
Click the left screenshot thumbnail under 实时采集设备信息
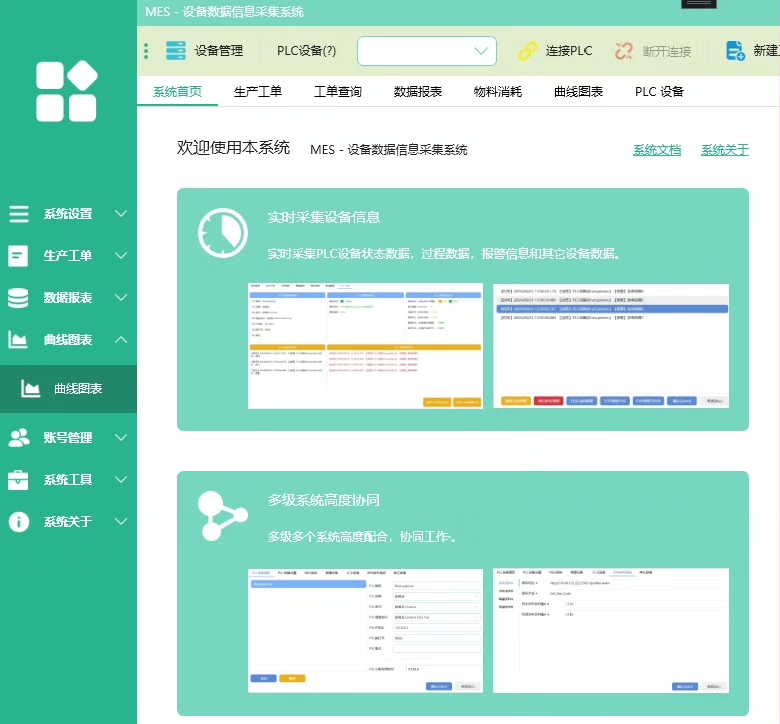[365, 346]
